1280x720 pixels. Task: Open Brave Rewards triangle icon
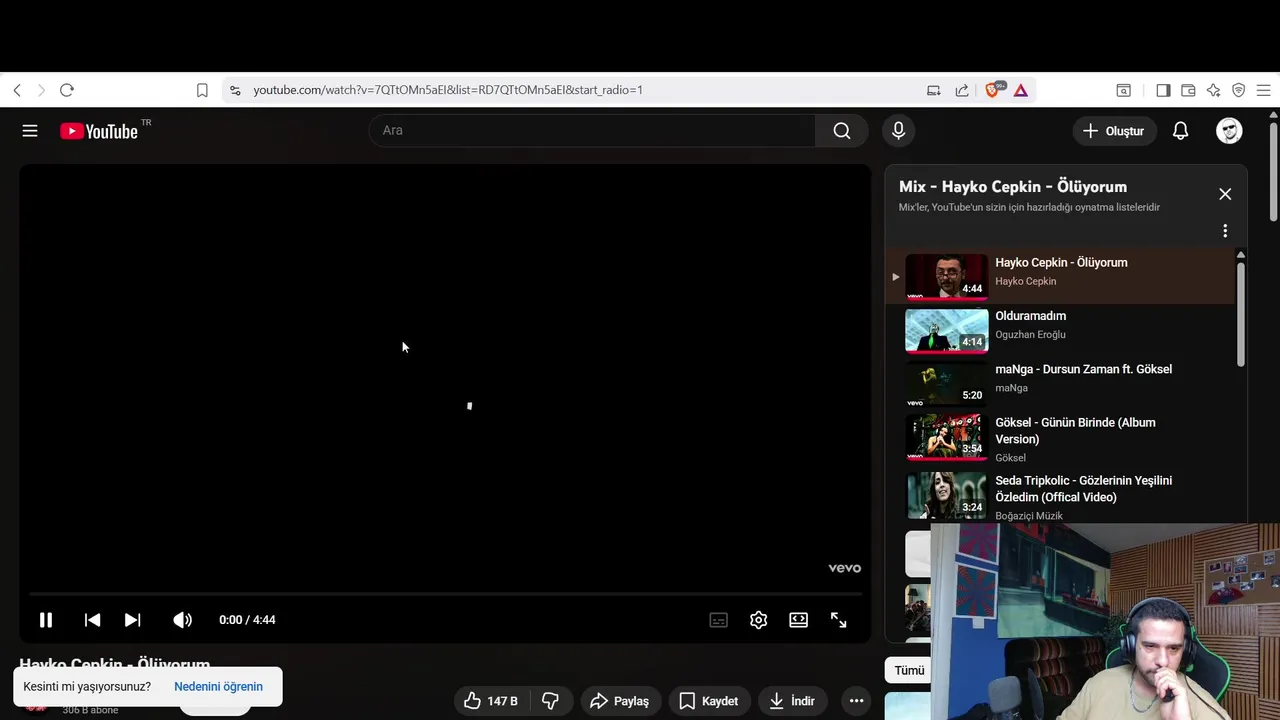click(1021, 90)
